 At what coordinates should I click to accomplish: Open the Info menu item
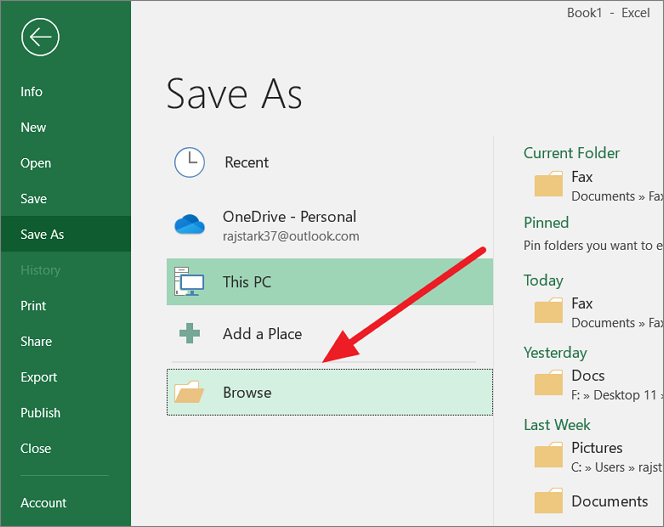point(66,92)
